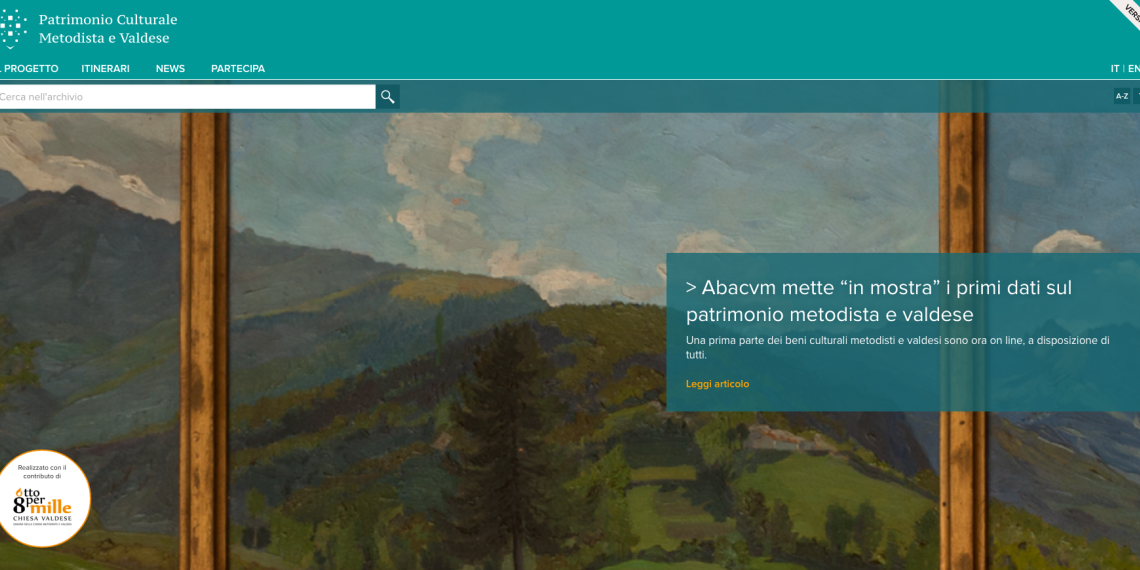Open the A-Z index button
Viewport: 1140px width, 570px height.
(1122, 96)
